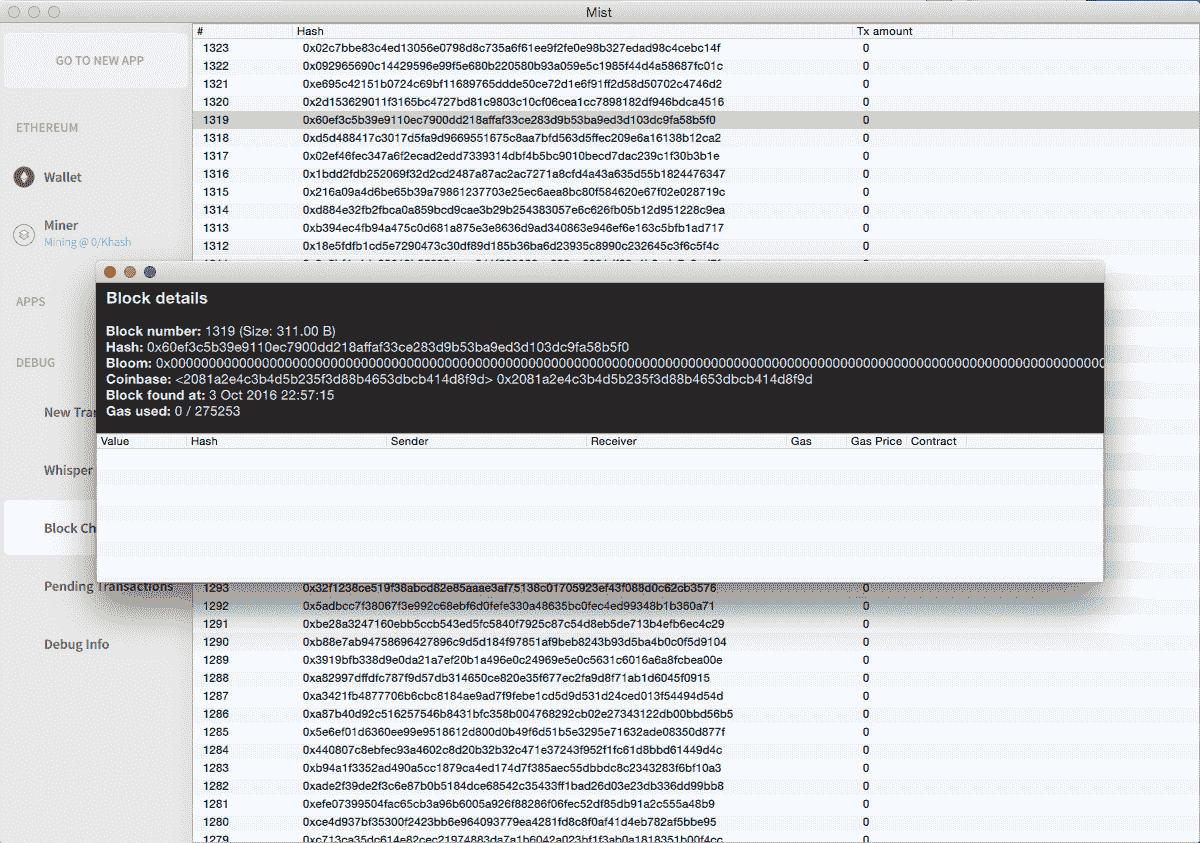Select block row 1283
The height and width of the screenshot is (843, 1200).
click(696, 768)
